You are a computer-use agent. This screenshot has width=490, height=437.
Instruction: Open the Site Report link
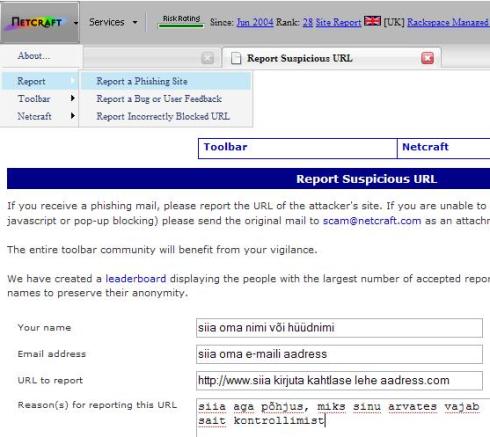pos(338,22)
